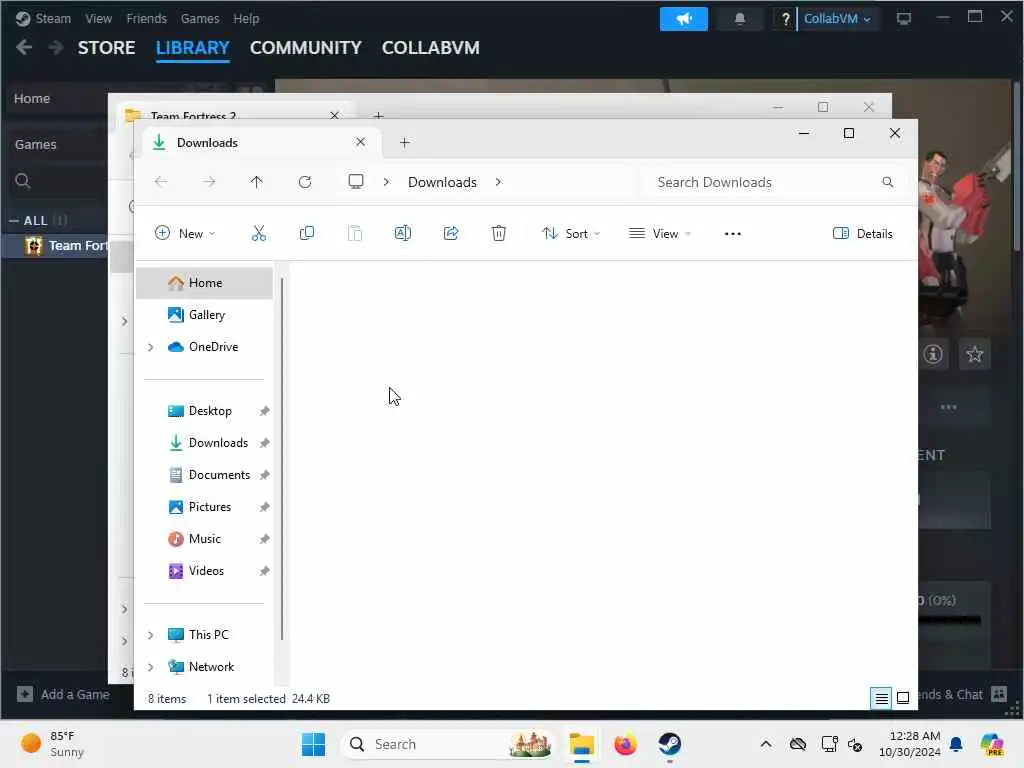The width and height of the screenshot is (1024, 768).
Task: Go to Steam COMMUNITY section
Action: tap(306, 48)
